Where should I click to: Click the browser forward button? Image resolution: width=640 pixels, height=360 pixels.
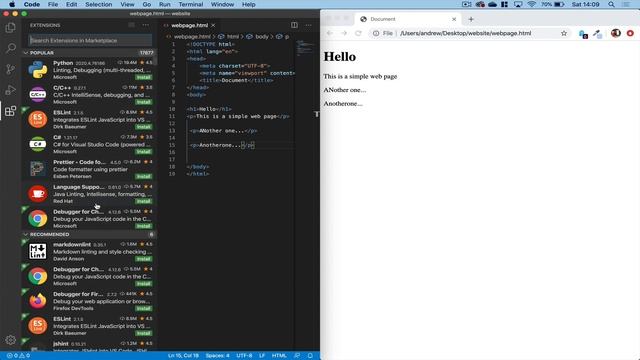tap(344, 33)
